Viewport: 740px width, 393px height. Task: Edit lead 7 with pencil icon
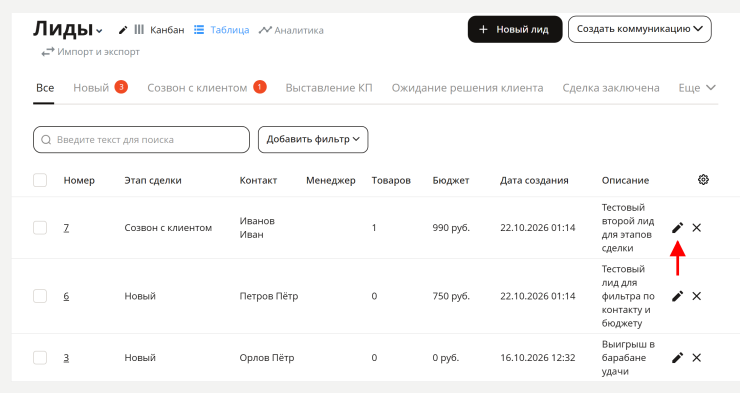(677, 228)
